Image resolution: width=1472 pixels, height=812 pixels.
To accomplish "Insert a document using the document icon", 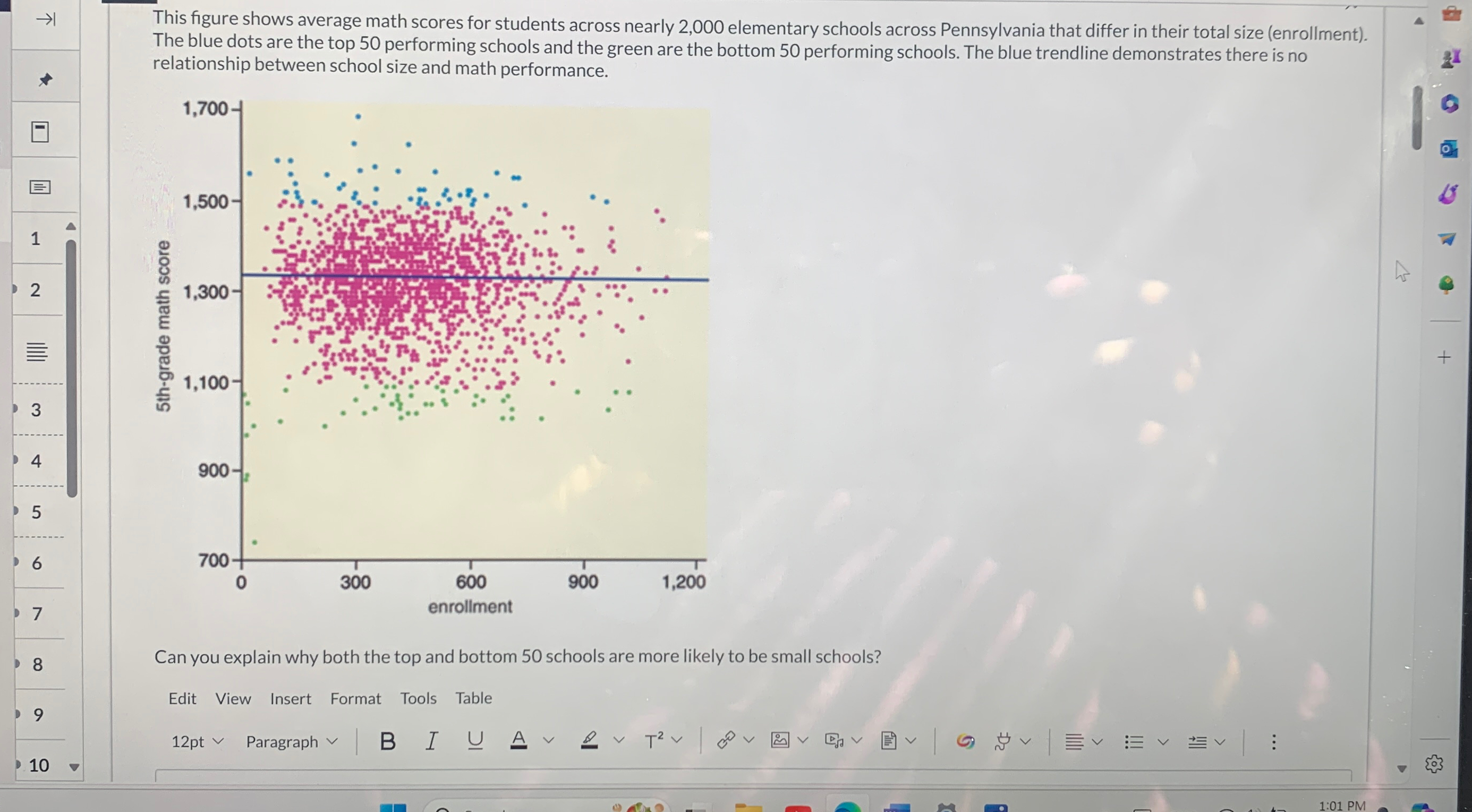I will (x=889, y=741).
